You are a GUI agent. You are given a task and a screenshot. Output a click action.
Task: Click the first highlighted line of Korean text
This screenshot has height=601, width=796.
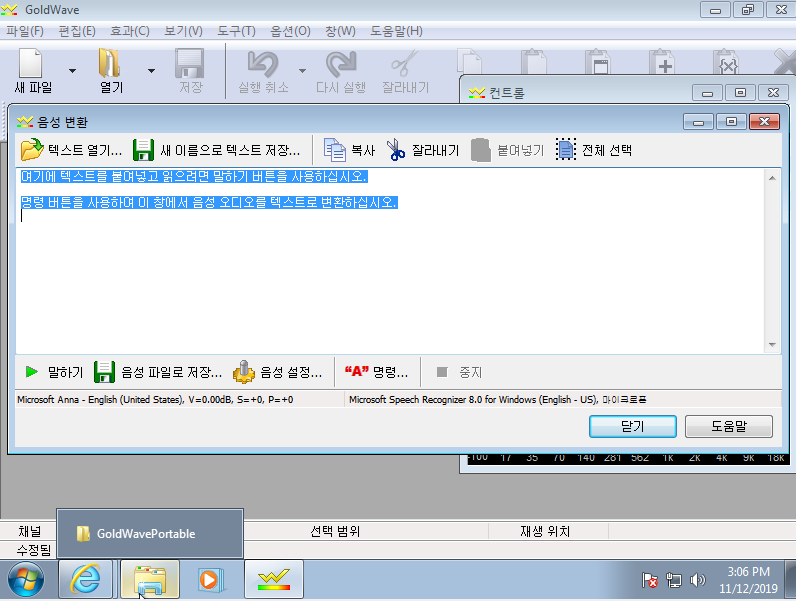pyautogui.click(x=193, y=177)
